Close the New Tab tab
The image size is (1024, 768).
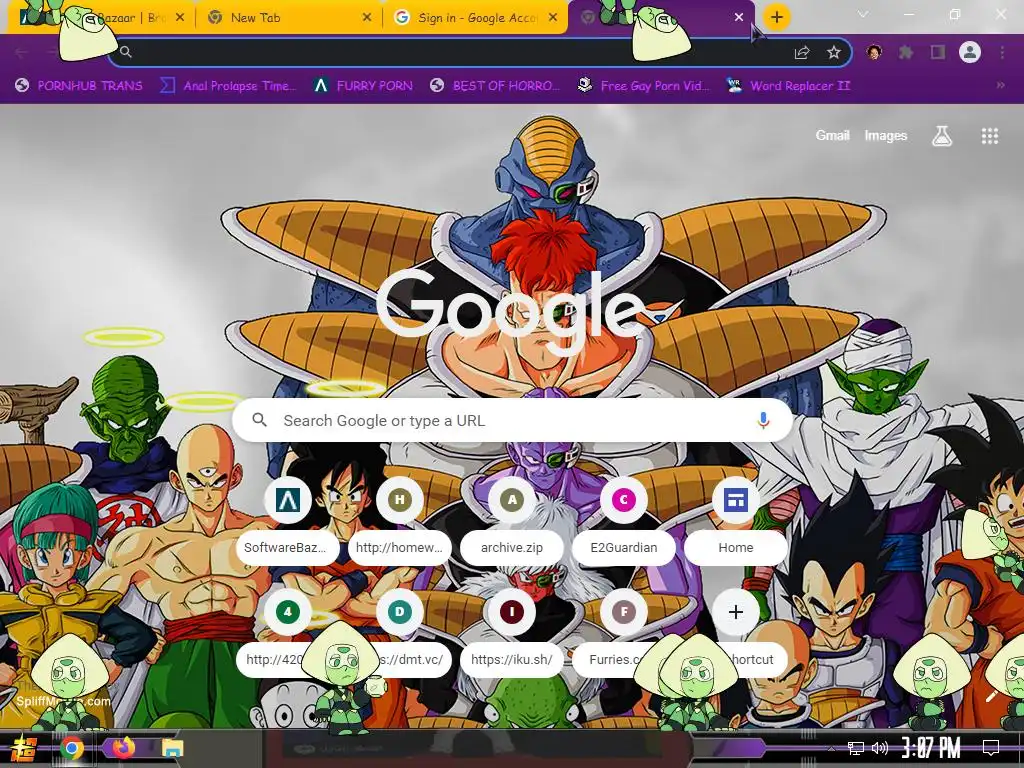[x=367, y=18]
